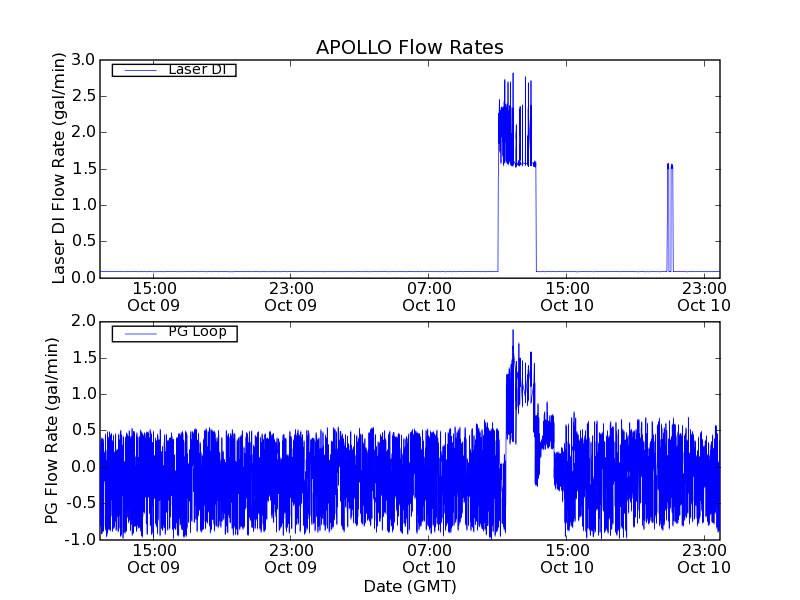This screenshot has height=600, width=800.
Task: Click the blue line sample in Laser DI legend
Action: click(x=138, y=70)
